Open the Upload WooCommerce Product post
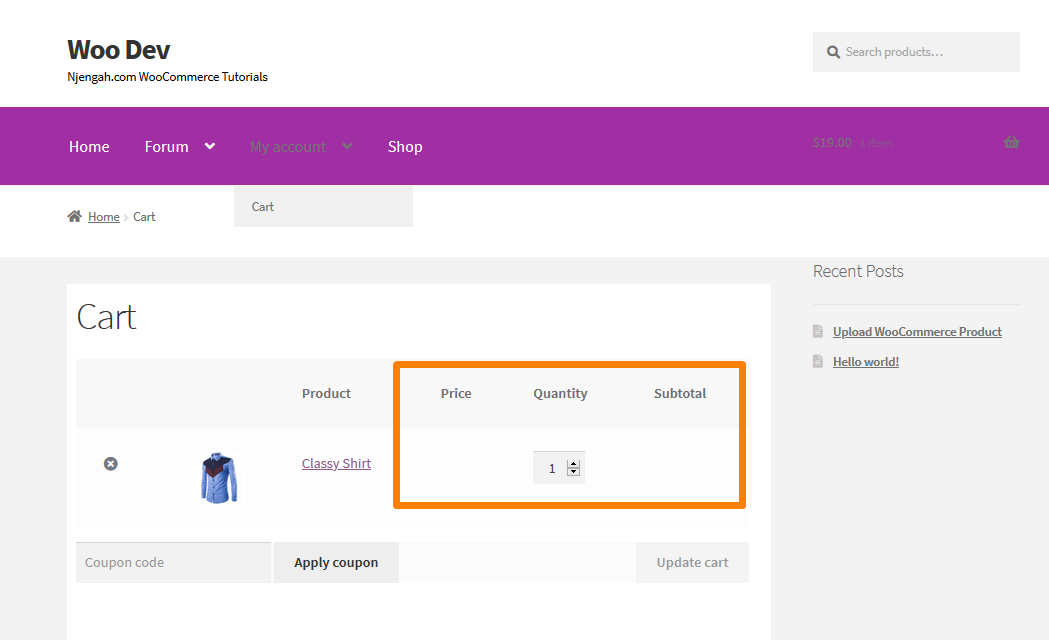Screen dimensions: 1049x640 [917, 332]
